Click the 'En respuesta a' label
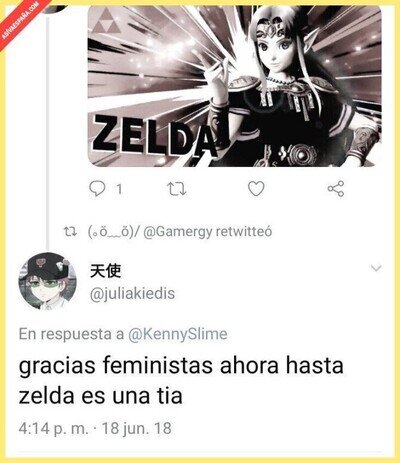 tap(71, 334)
